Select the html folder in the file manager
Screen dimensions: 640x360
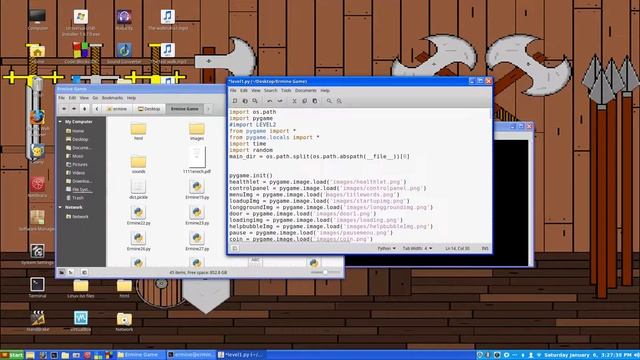click(x=138, y=132)
